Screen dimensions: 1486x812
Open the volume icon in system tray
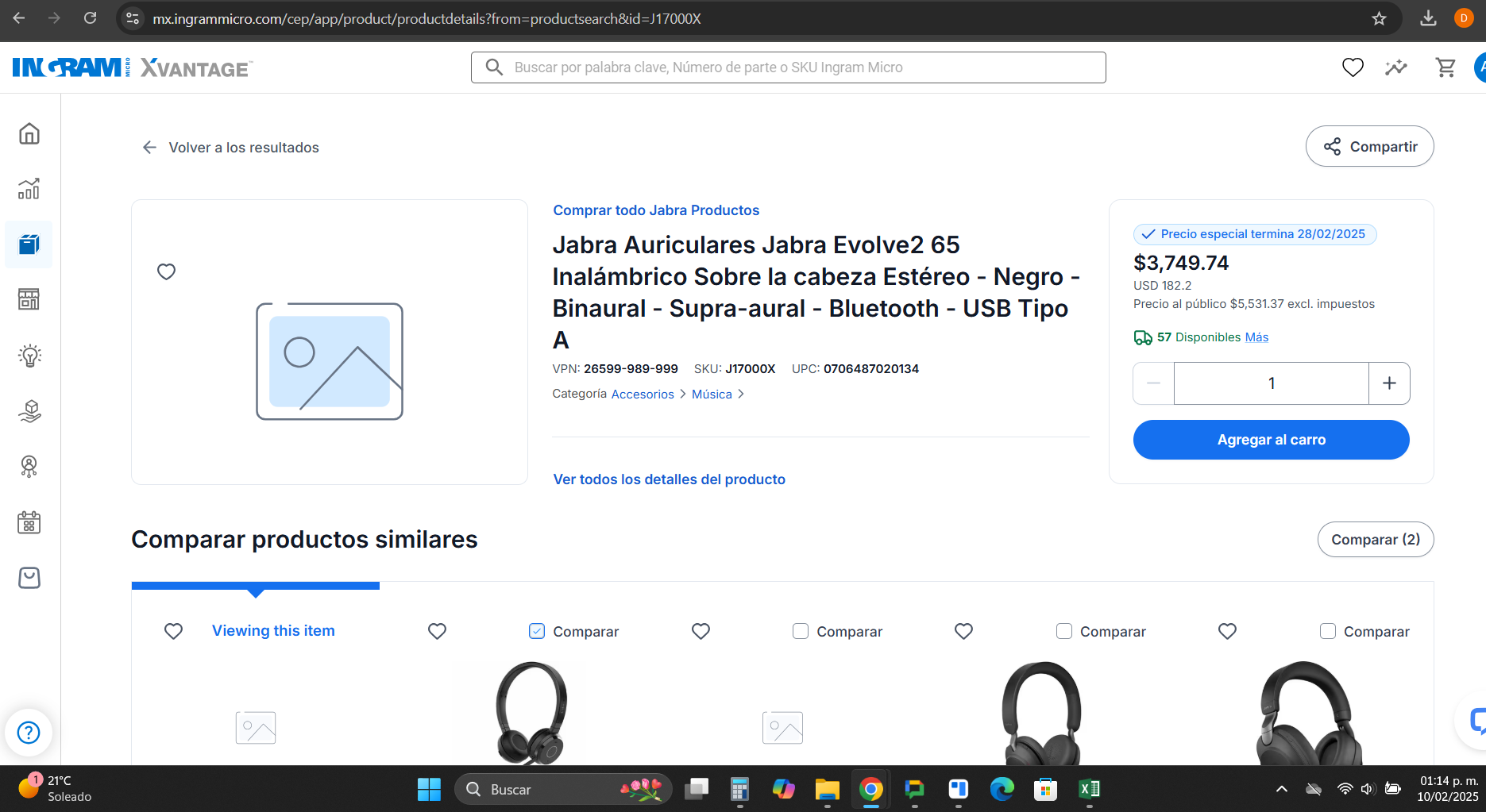pos(1367,789)
